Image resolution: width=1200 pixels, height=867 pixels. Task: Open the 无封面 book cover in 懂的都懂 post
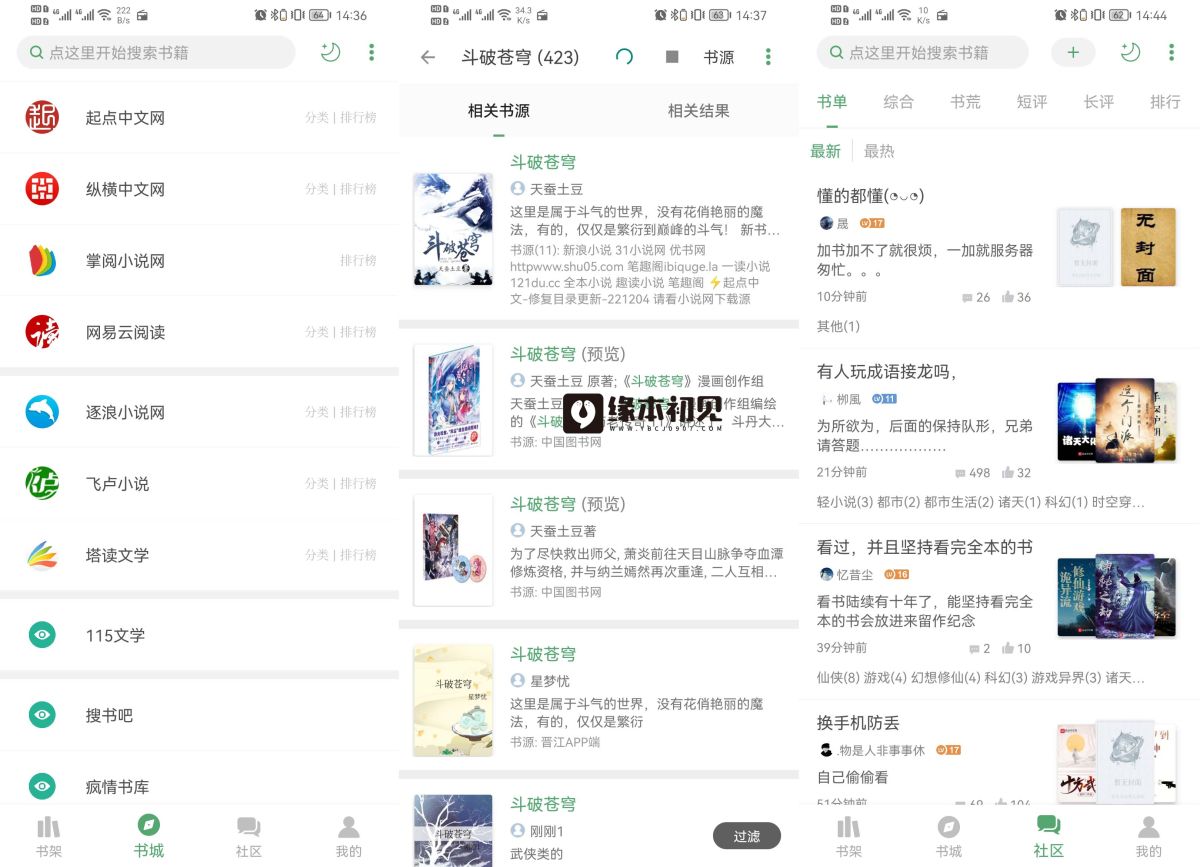pos(1148,247)
